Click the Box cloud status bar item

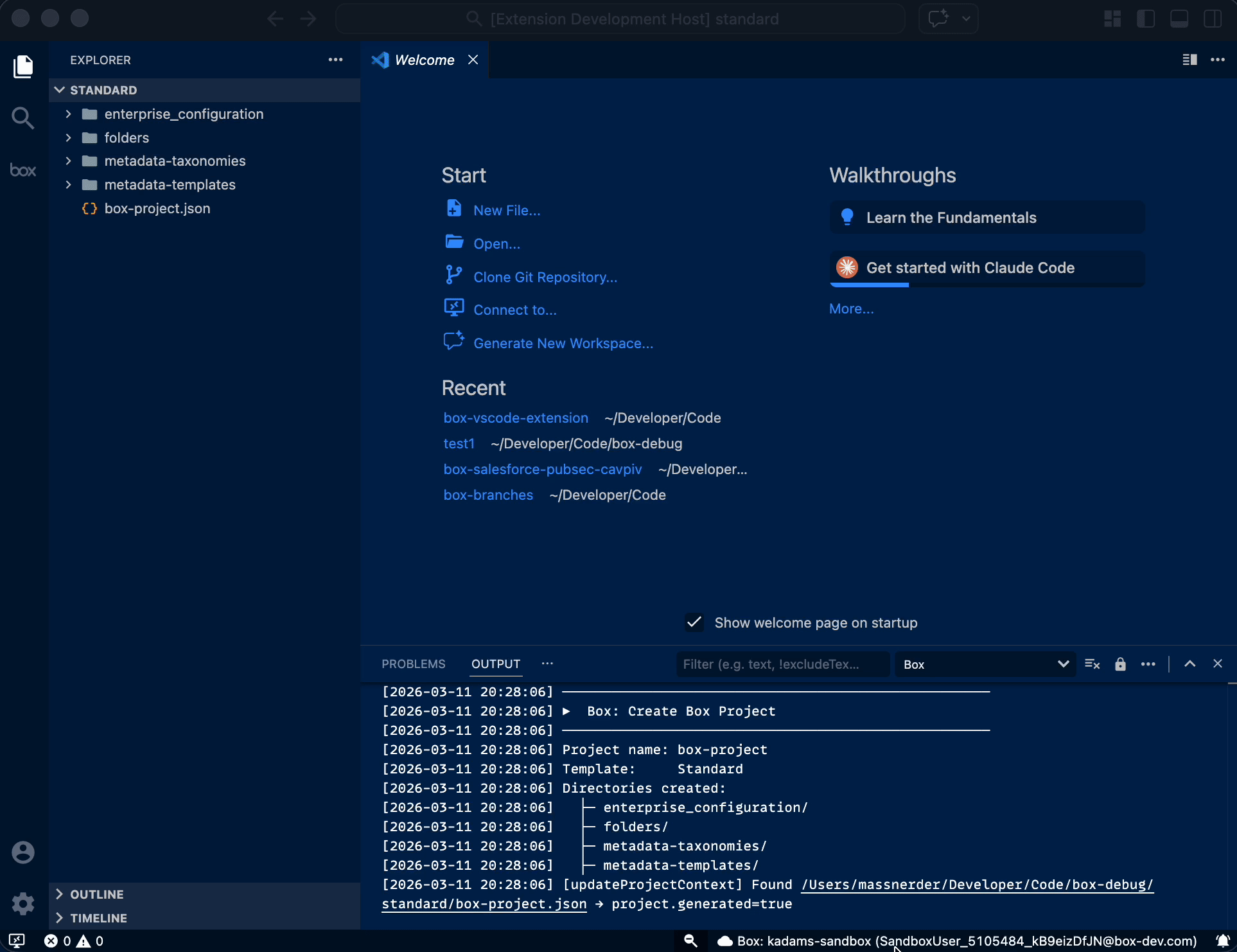(957, 941)
